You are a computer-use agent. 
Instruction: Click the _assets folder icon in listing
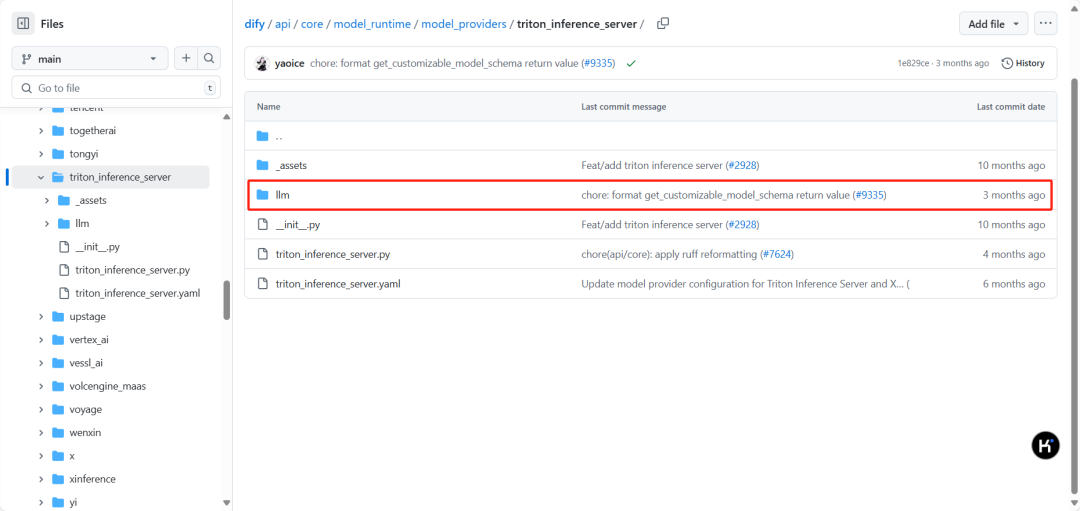coord(262,165)
